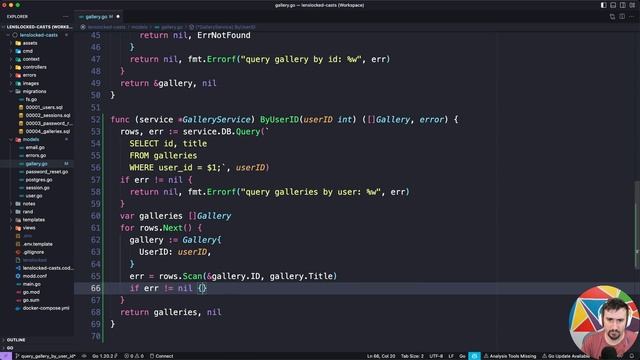640x360 pixels.
Task: Open errors and warnings count in status bar
Action: tap(134, 356)
